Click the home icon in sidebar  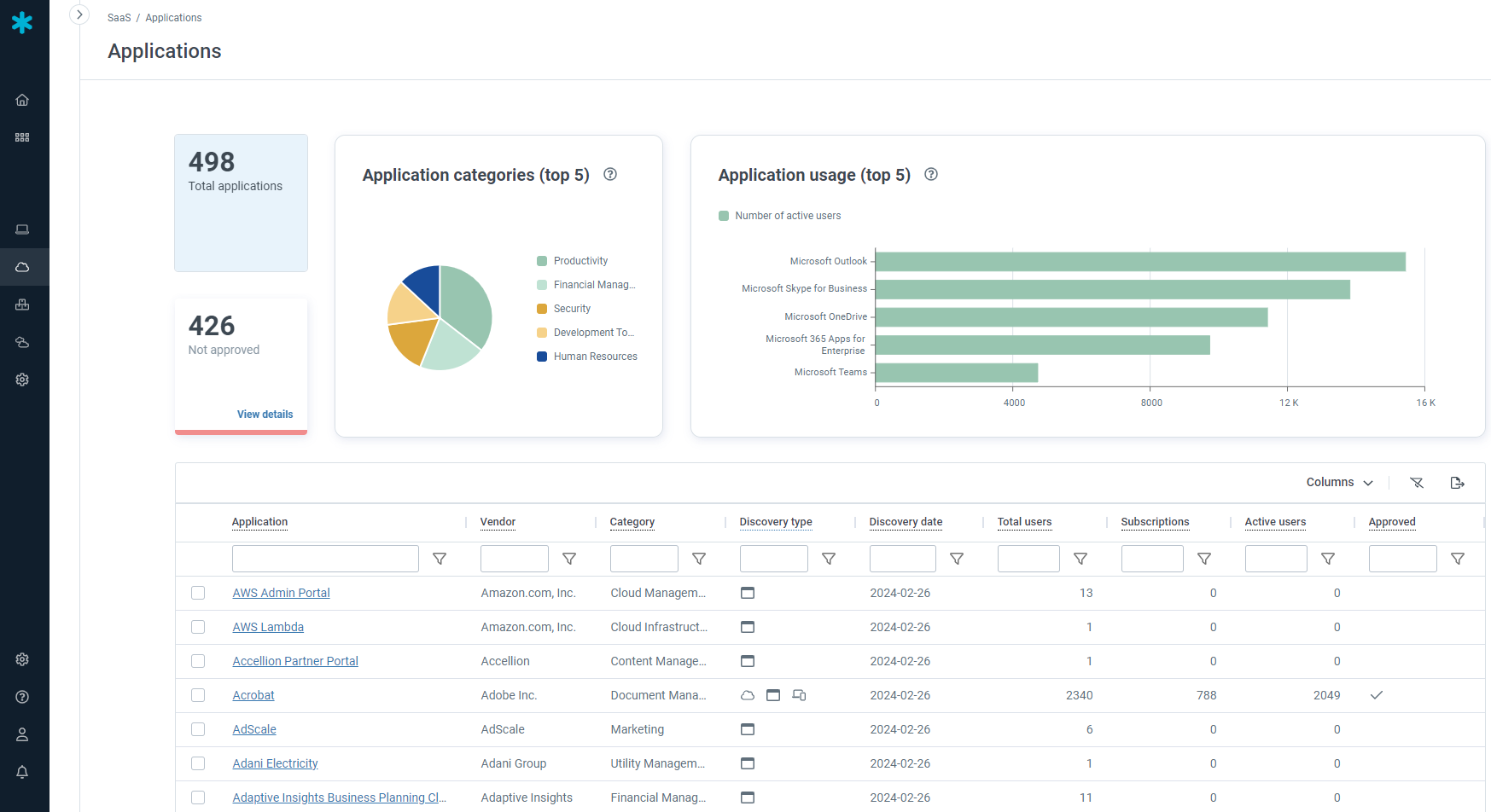click(22, 100)
